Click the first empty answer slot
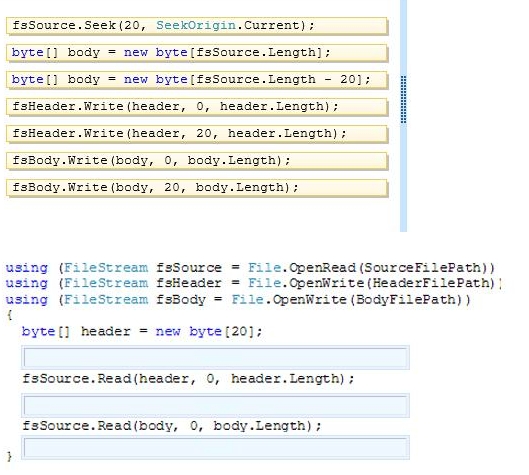The width and height of the screenshot is (529, 475). 216,357
